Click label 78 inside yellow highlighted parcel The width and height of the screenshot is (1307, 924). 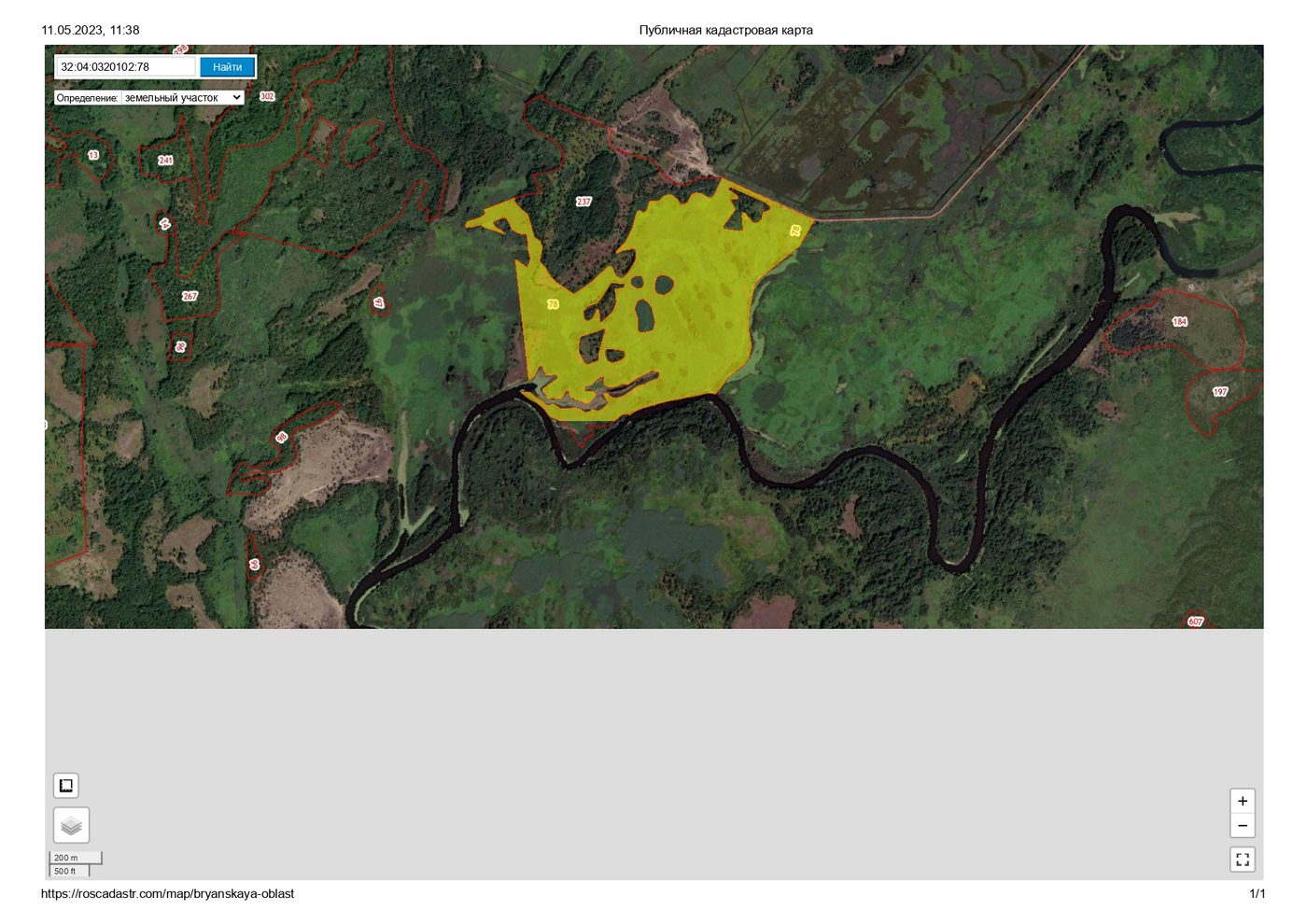[553, 304]
